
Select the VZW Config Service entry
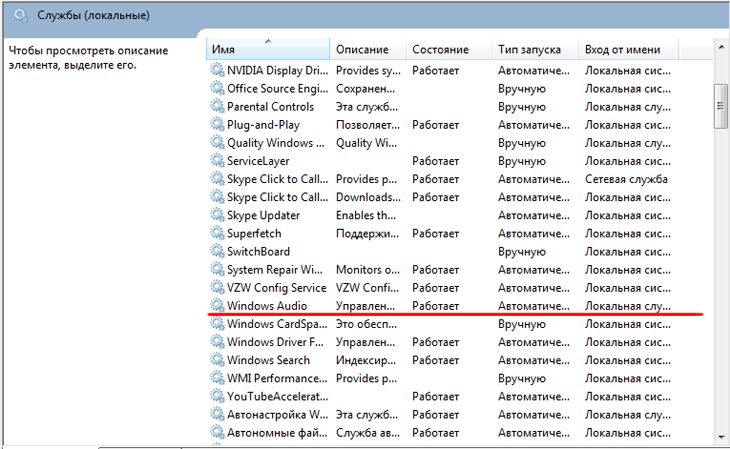click(276, 287)
